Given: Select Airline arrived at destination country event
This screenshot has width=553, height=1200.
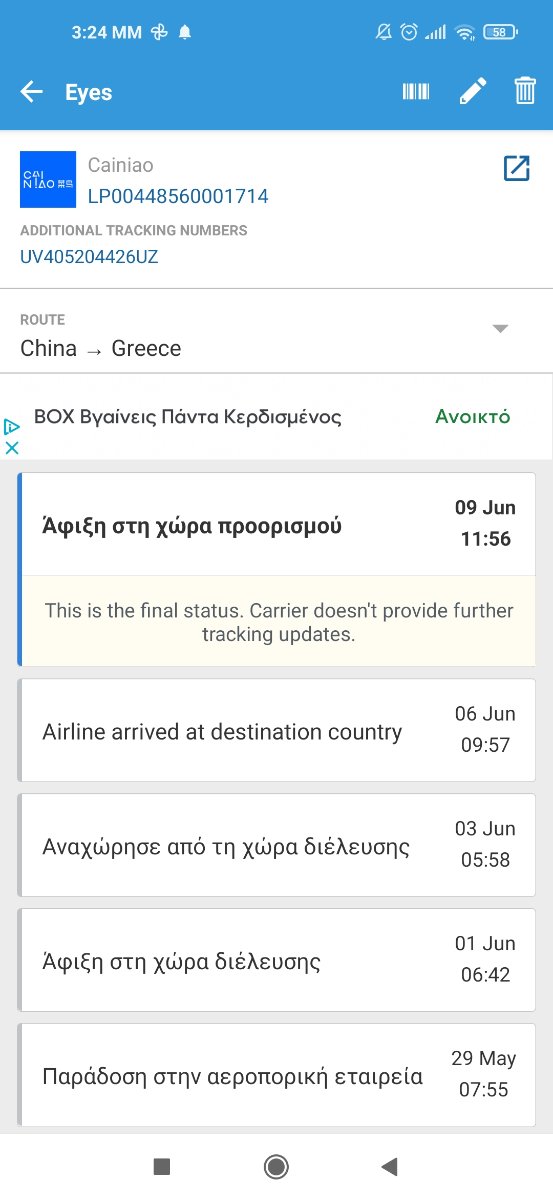Looking at the screenshot, I should click(276, 730).
